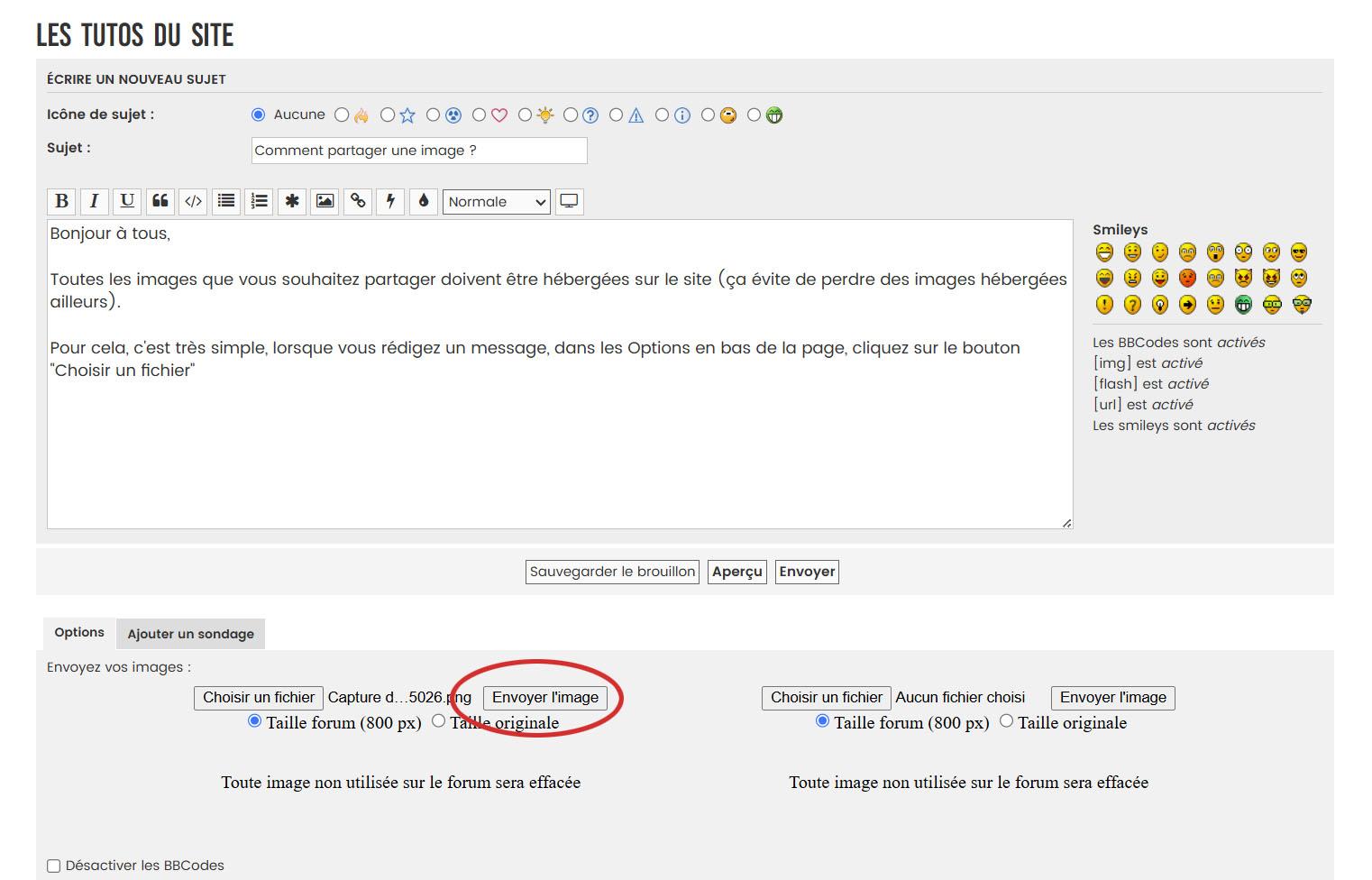The height and width of the screenshot is (880, 1372).
Task: Insert a URL with the chain link icon
Action: [x=358, y=201]
